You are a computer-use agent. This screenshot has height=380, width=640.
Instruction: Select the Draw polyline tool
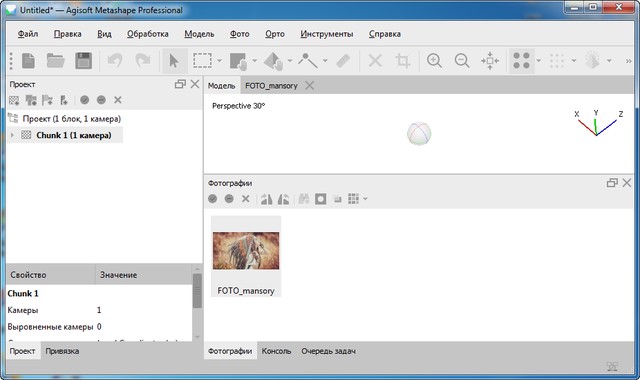click(x=308, y=61)
